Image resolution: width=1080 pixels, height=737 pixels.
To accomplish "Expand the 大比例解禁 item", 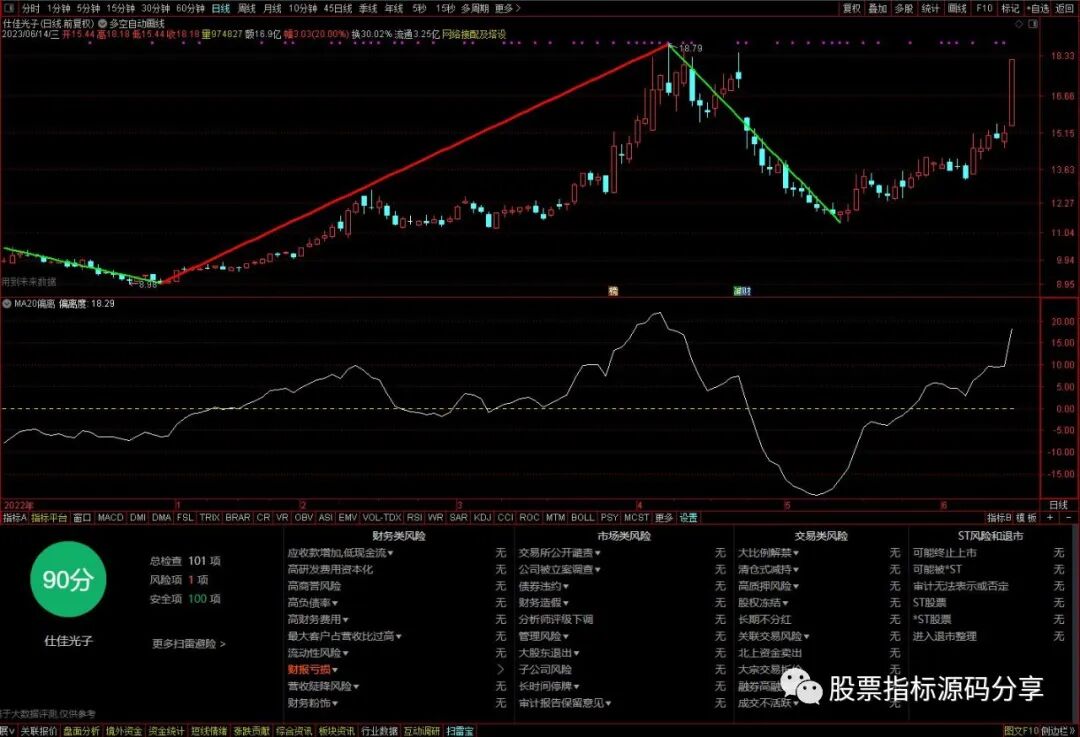I will 768,552.
